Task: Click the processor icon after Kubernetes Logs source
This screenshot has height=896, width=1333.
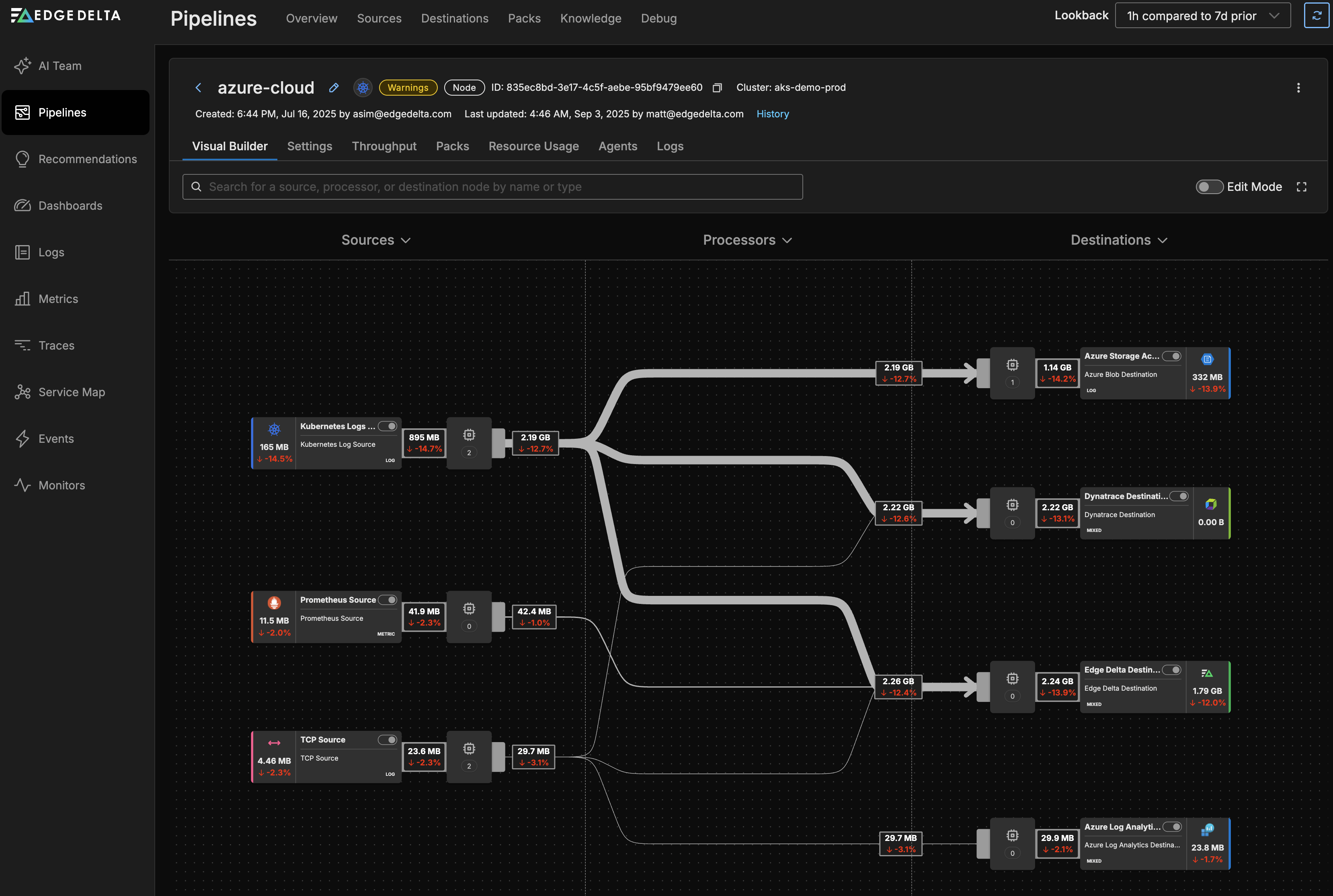Action: (469, 436)
